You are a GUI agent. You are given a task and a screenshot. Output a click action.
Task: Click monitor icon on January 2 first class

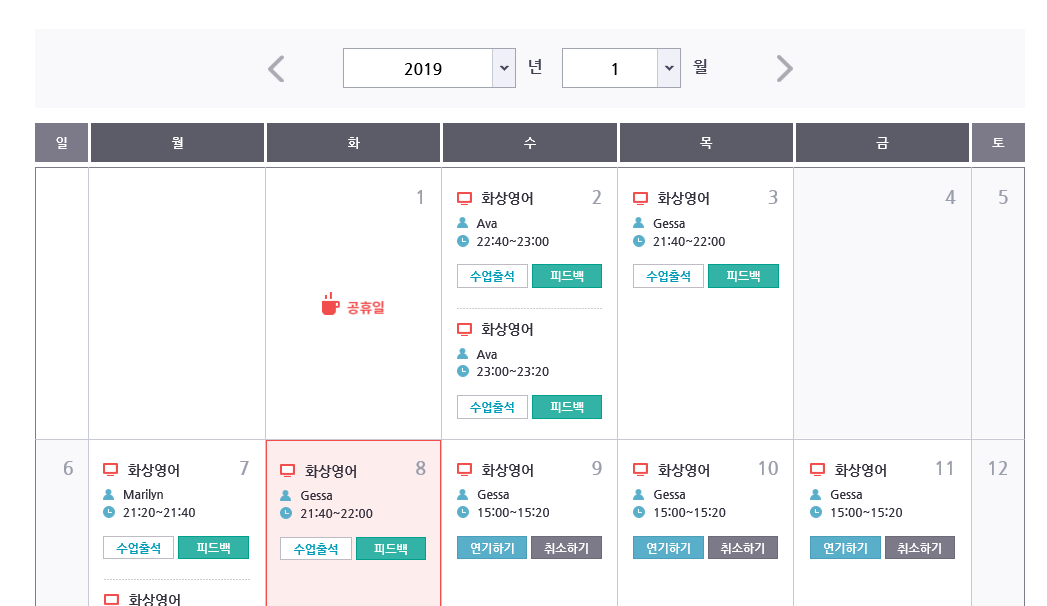coord(464,198)
